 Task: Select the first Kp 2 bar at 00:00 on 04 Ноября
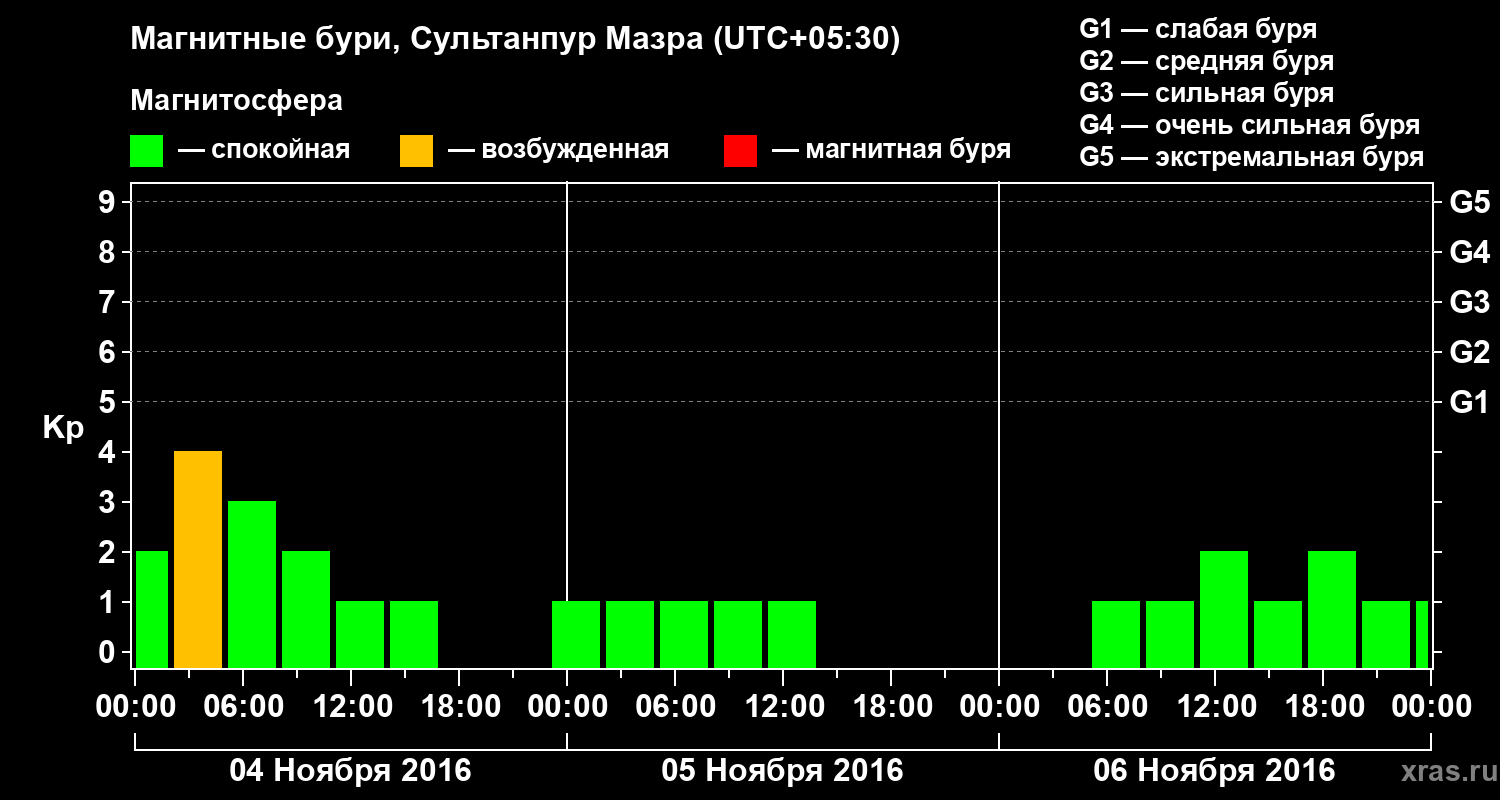[x=152, y=610]
